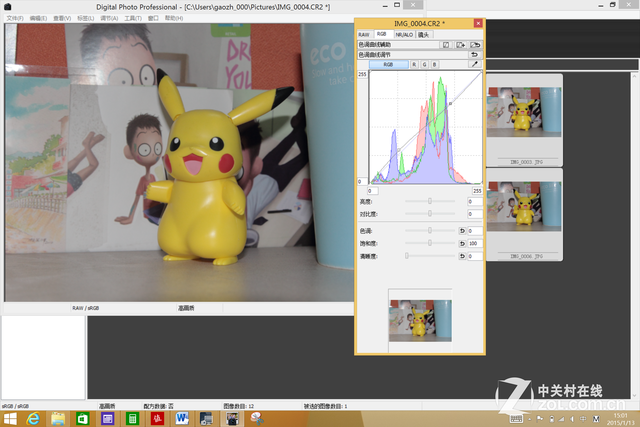Open the View (查看) menu
The height and width of the screenshot is (427, 640).
[62, 18]
